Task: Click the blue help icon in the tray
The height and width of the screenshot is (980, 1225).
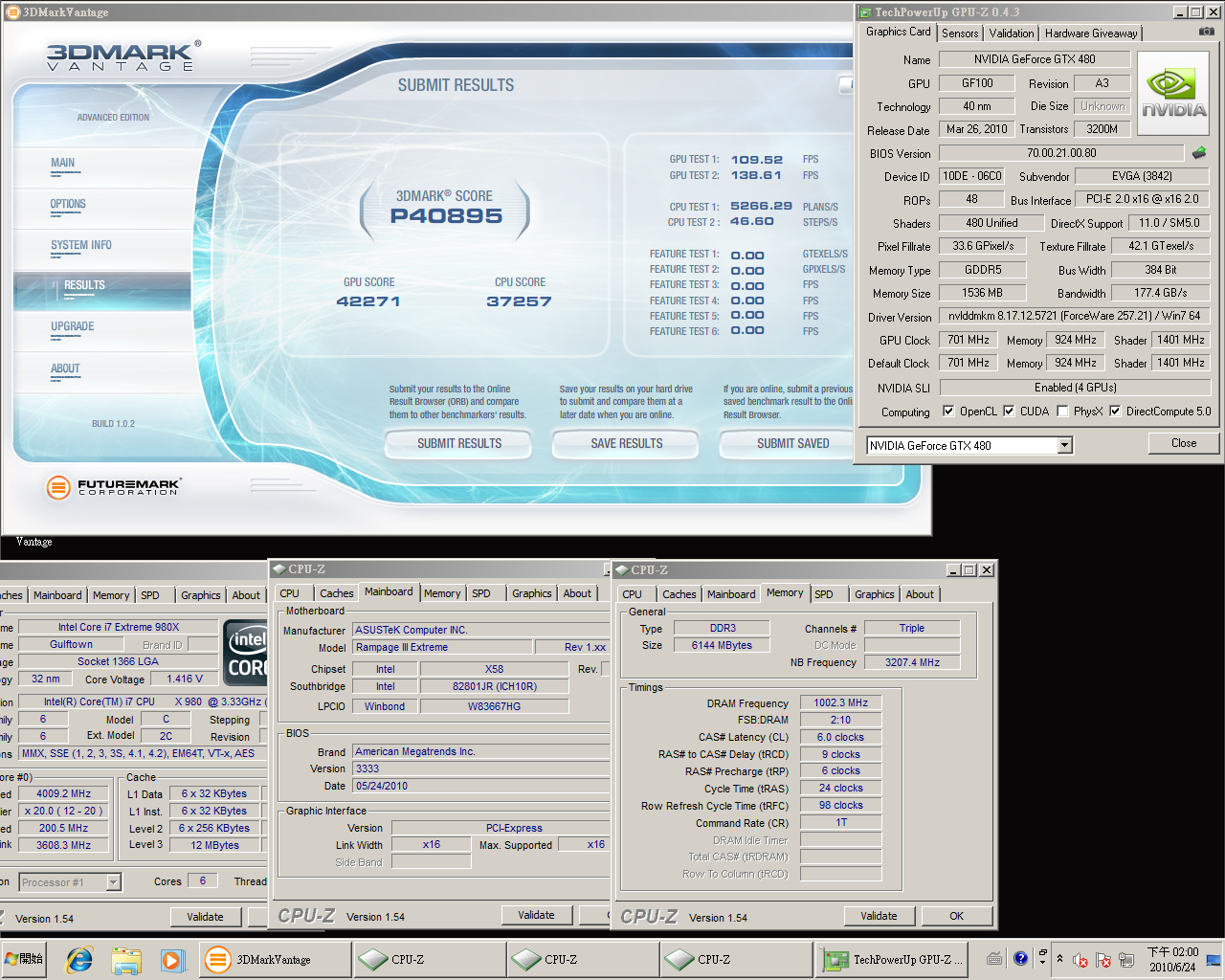Action: point(1021,957)
